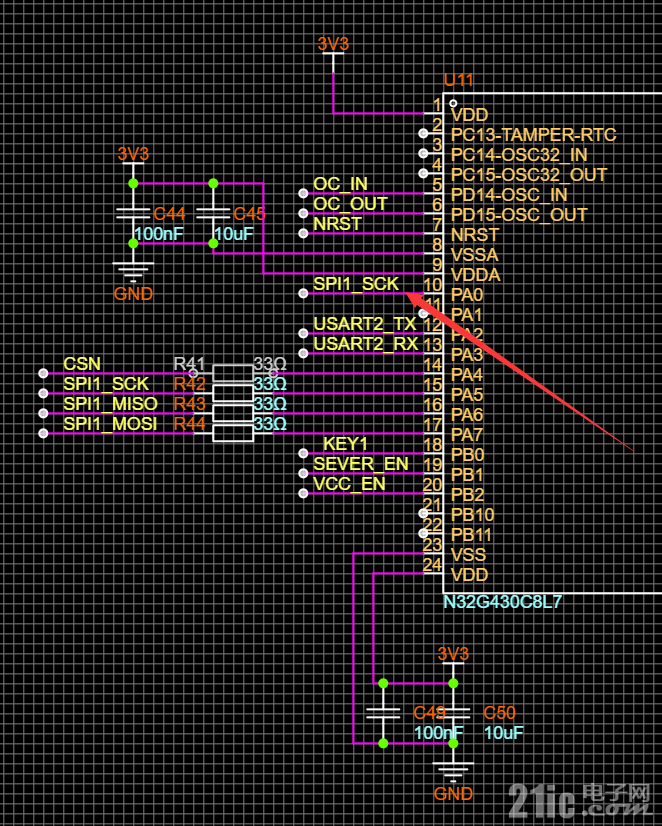Select the OC_IN net label

(340, 184)
